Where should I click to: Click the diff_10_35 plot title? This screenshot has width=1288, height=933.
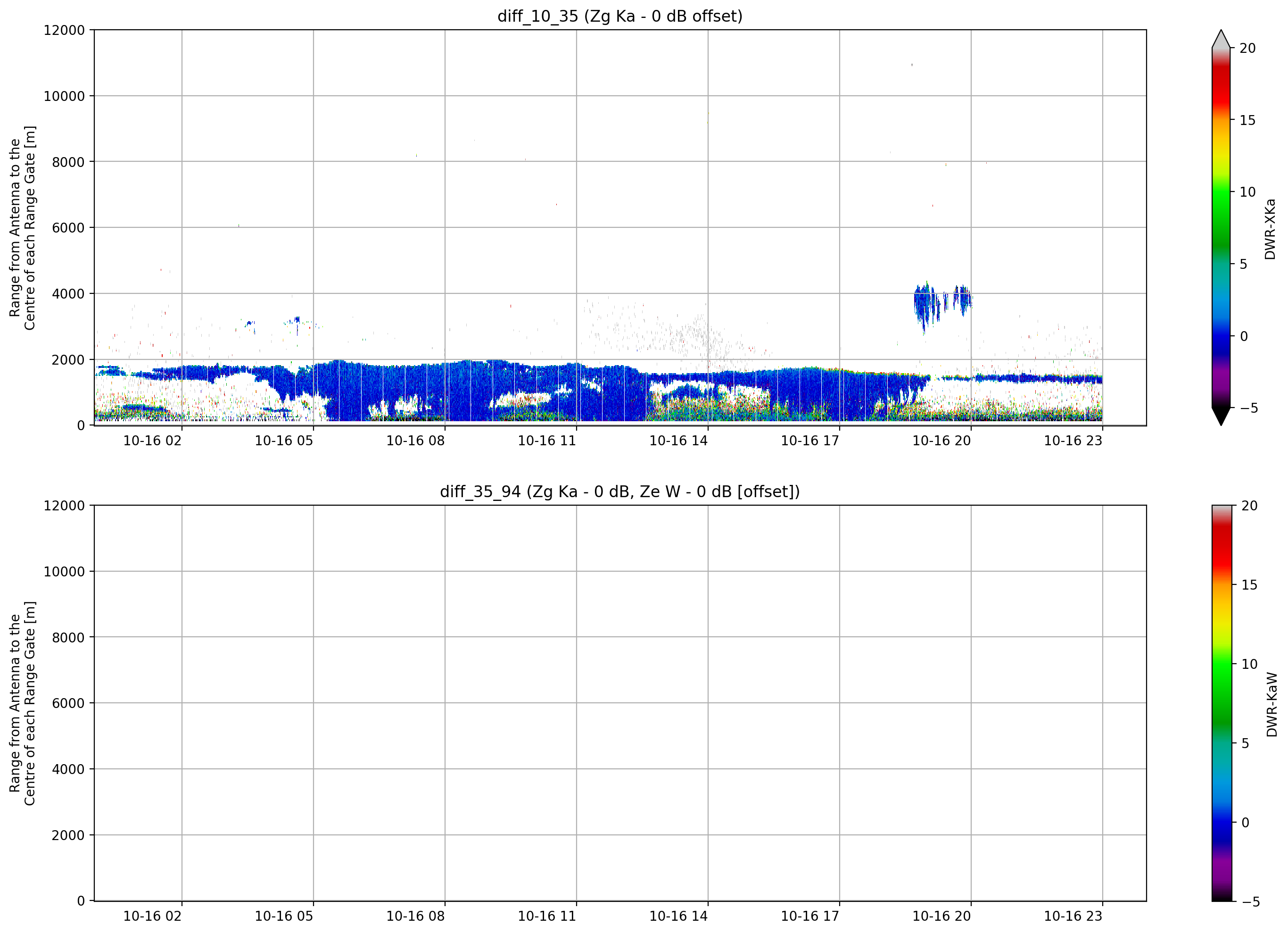[x=619, y=16]
